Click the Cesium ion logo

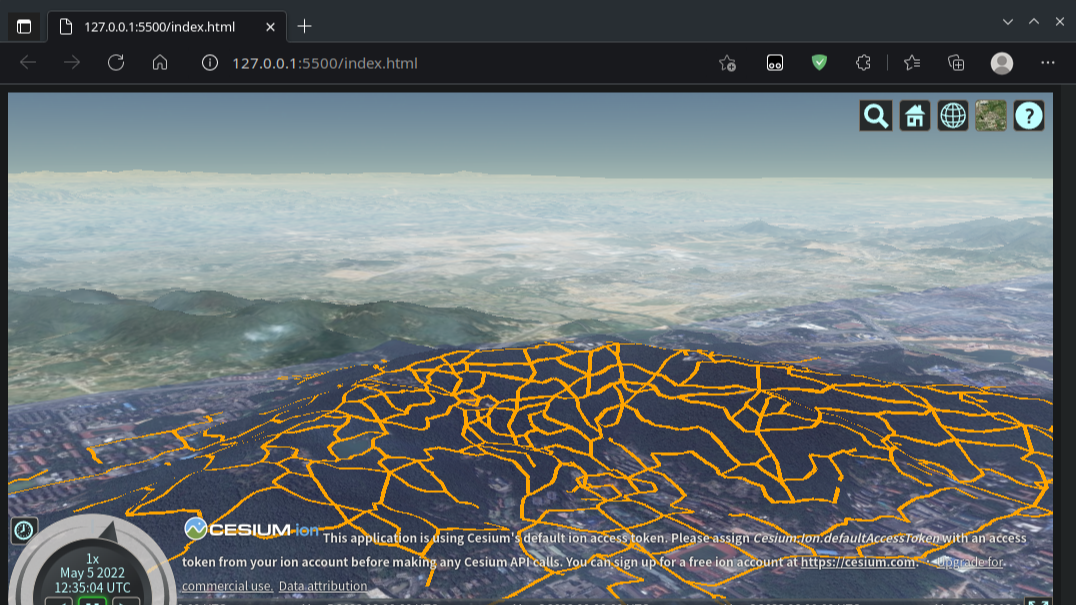tap(251, 529)
